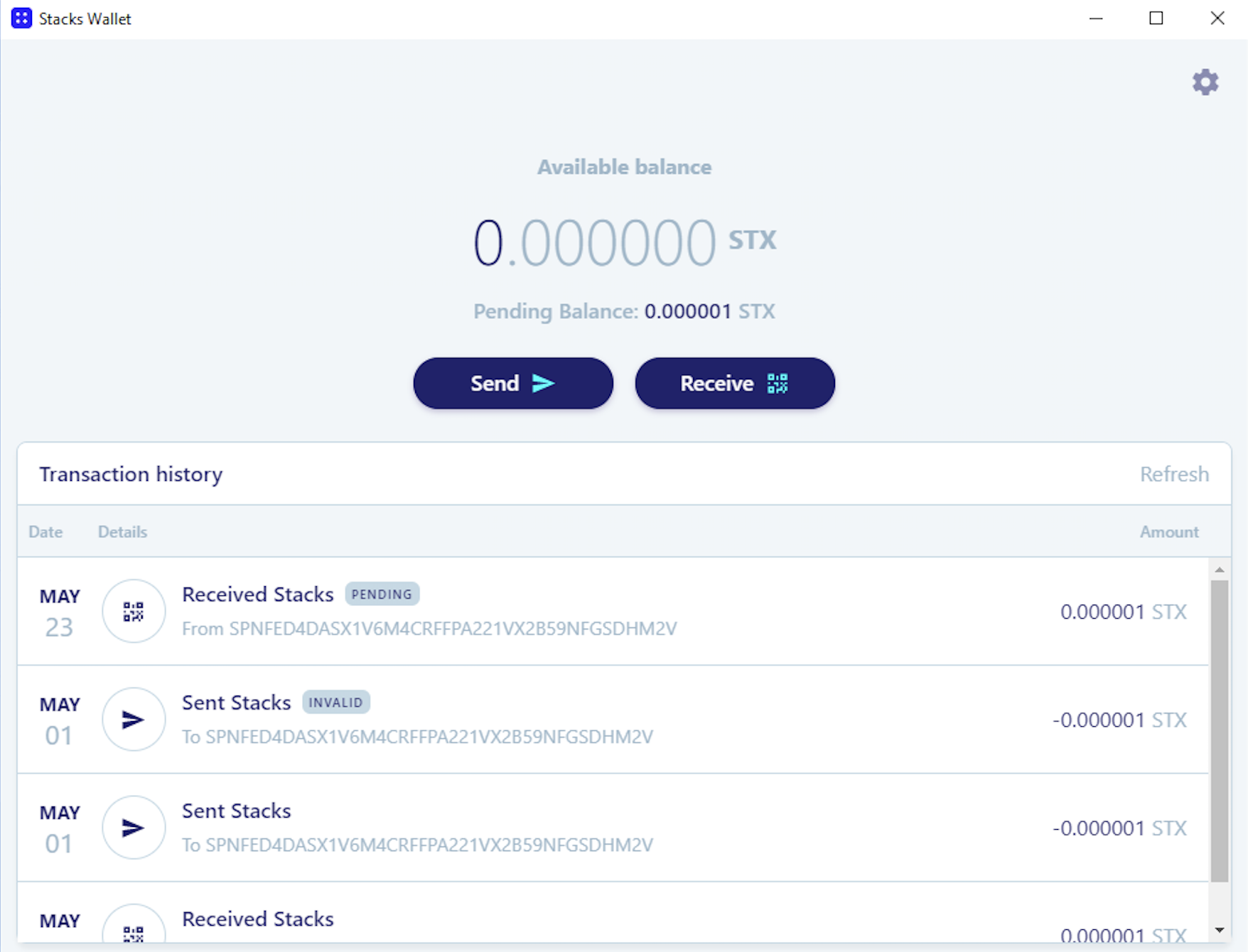Click the QR code icon on Receive button
Viewport: 1248px width, 952px height.
point(778,383)
